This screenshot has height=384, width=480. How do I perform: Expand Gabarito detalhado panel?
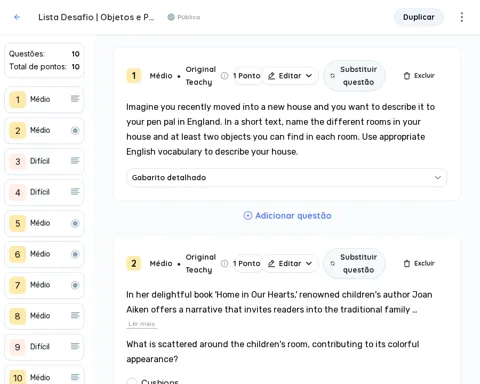(x=286, y=177)
